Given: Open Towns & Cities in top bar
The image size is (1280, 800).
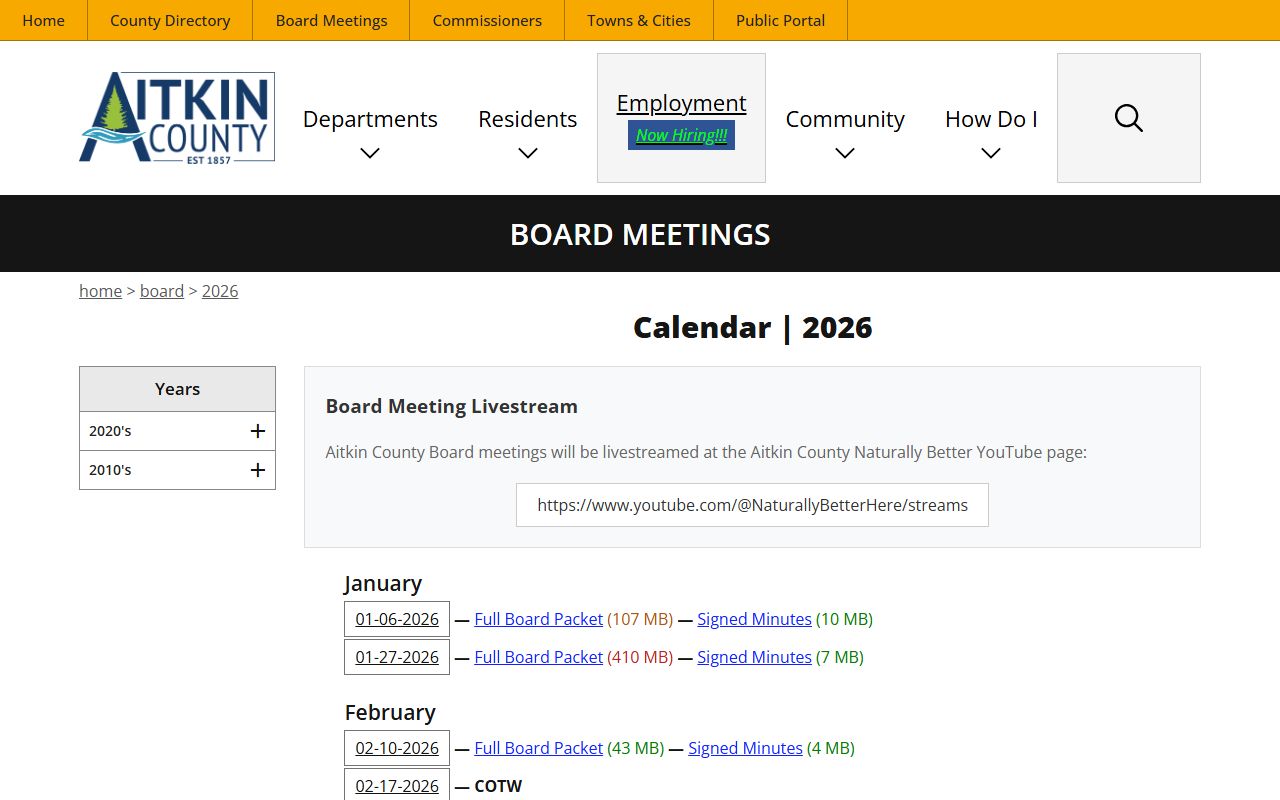Looking at the screenshot, I should point(639,20).
